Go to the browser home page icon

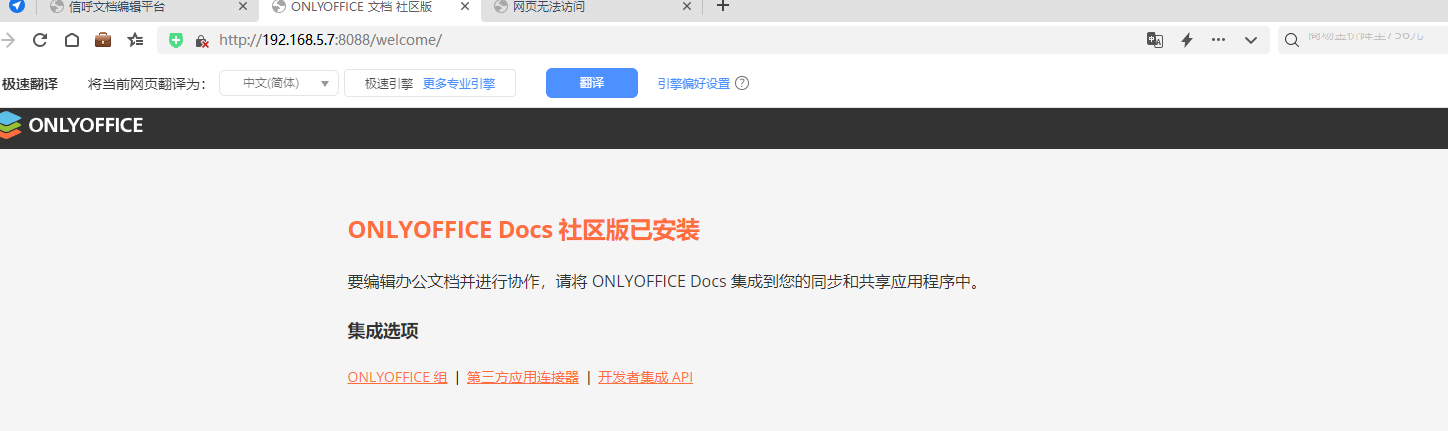point(72,40)
